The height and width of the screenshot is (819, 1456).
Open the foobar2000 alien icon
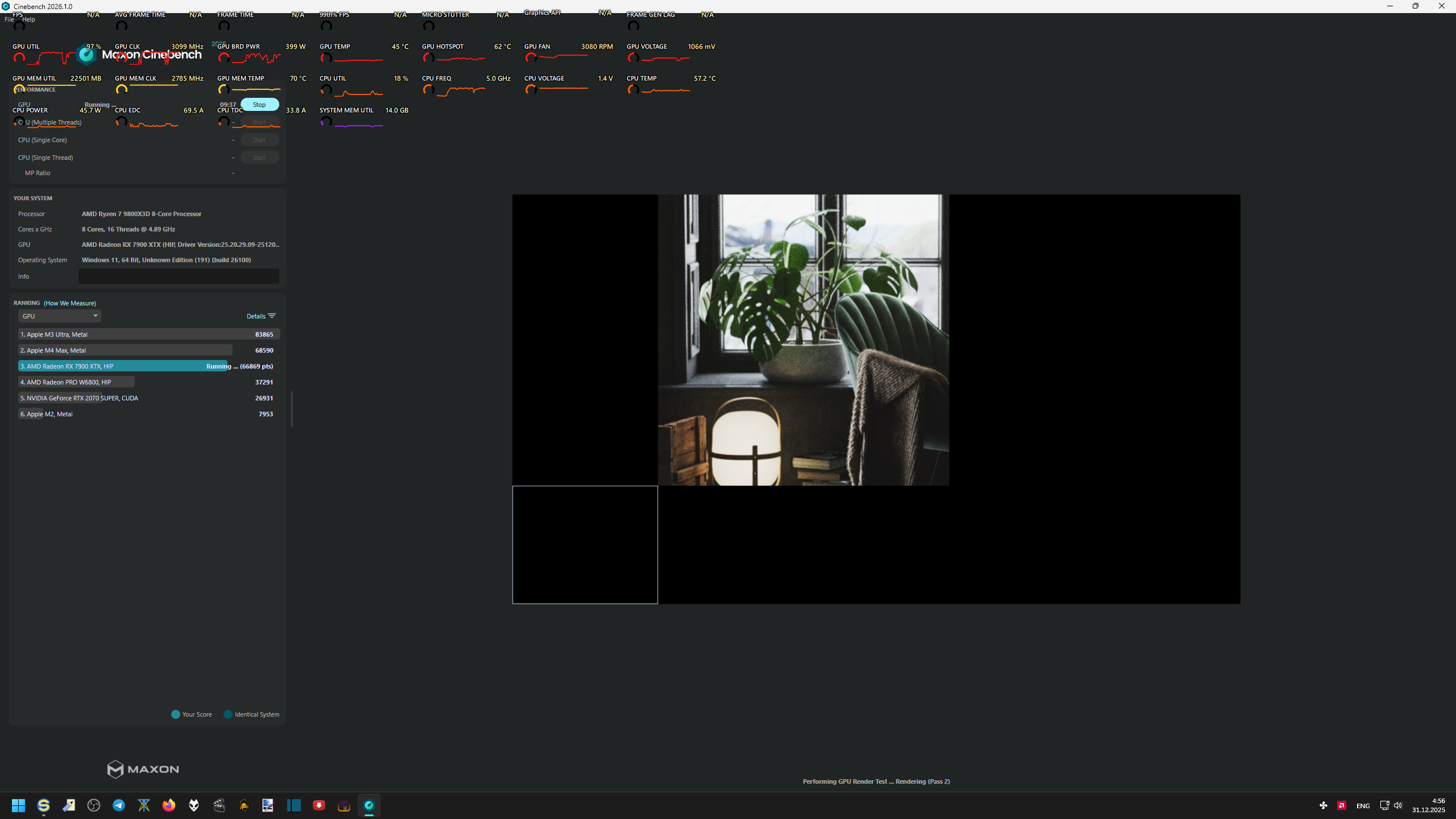tap(194, 805)
